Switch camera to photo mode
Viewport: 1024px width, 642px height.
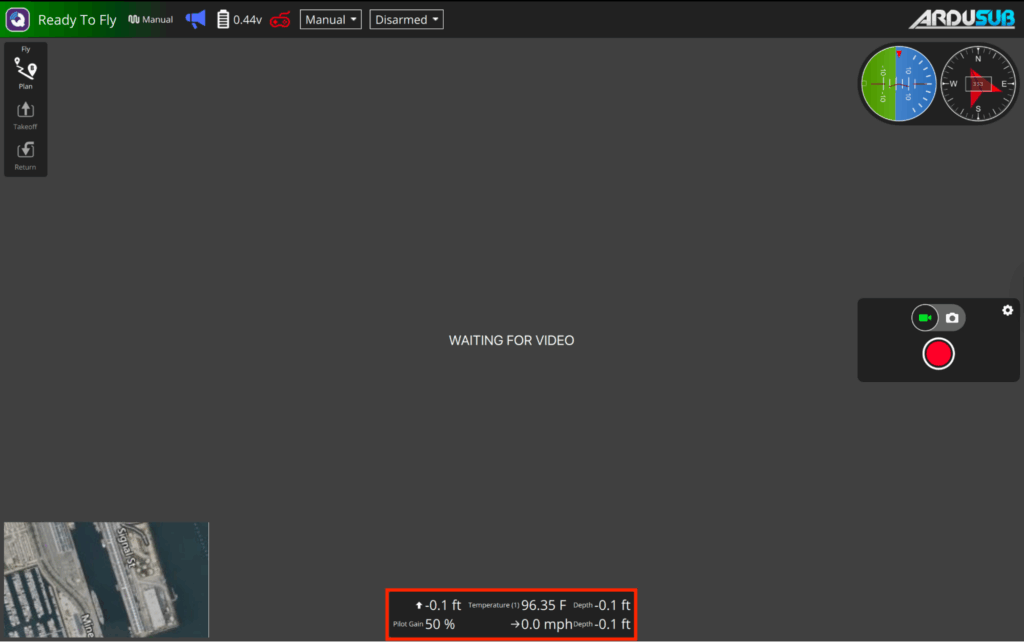952,318
